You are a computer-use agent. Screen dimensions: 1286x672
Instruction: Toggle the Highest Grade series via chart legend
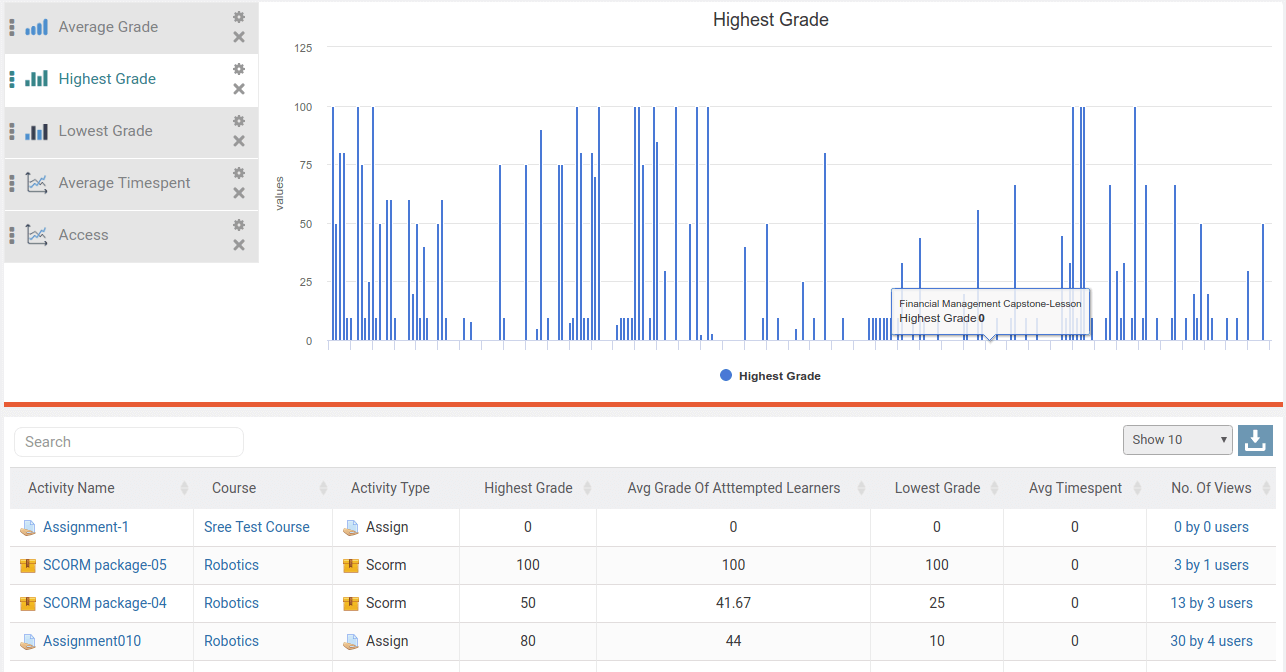[770, 375]
